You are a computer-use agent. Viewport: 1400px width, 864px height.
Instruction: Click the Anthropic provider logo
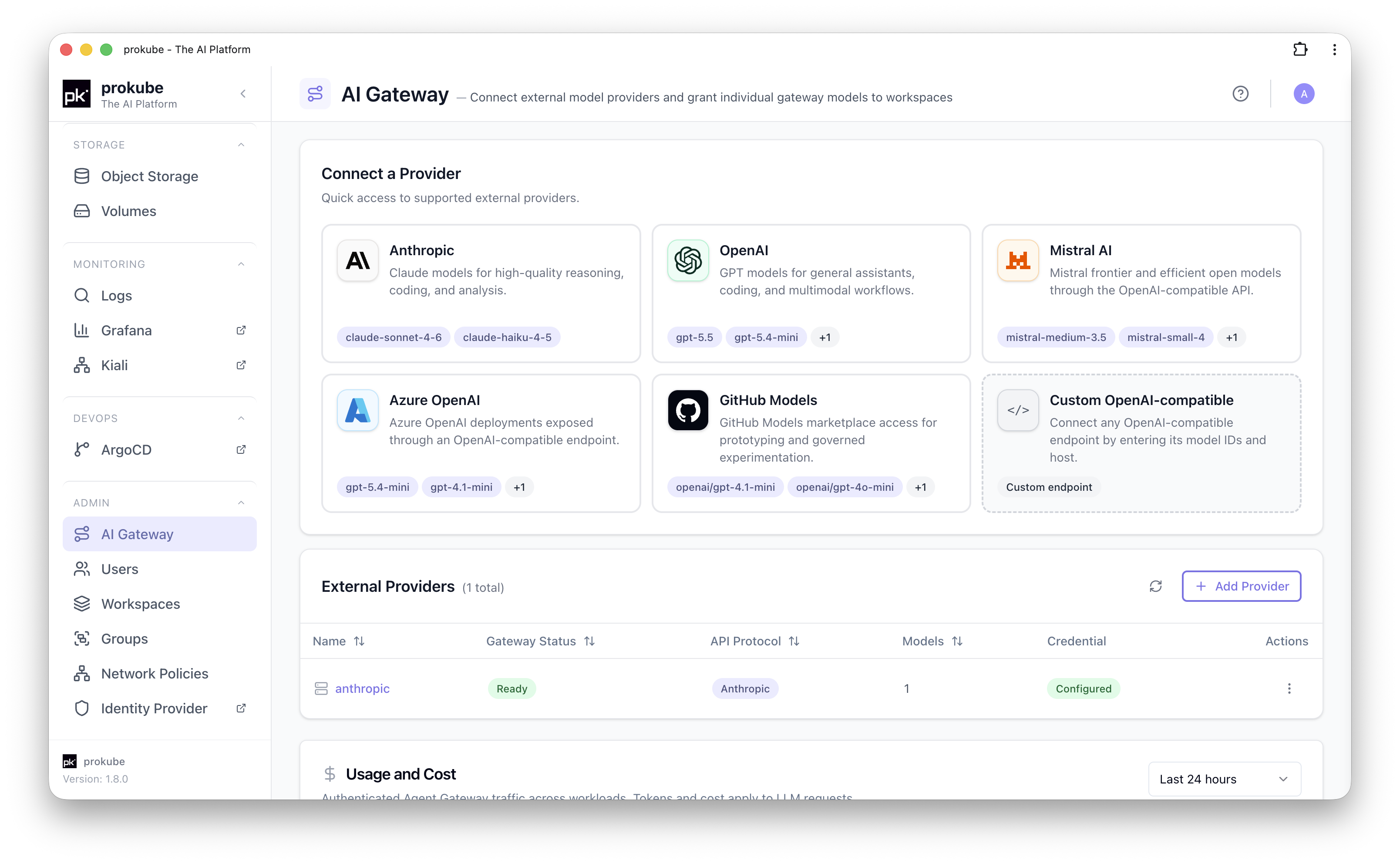[x=358, y=261]
